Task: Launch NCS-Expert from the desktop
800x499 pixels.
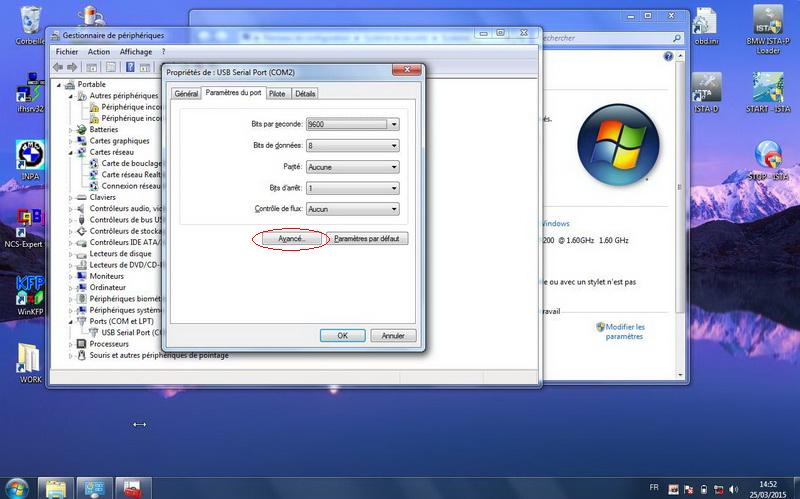Action: coord(23,228)
